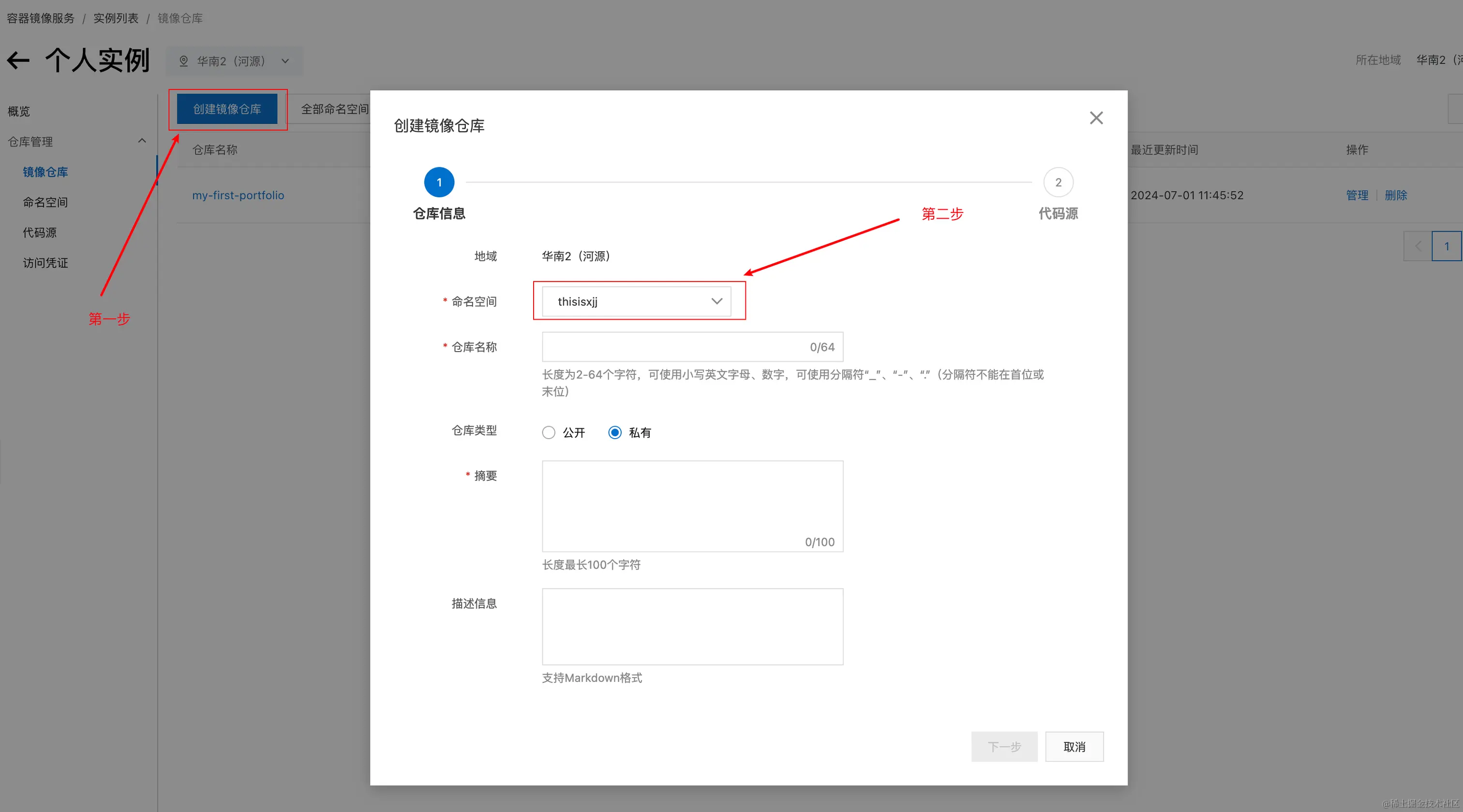Click into the 仓库名称 input field
Viewport: 1463px width, 812px height.
(x=692, y=347)
